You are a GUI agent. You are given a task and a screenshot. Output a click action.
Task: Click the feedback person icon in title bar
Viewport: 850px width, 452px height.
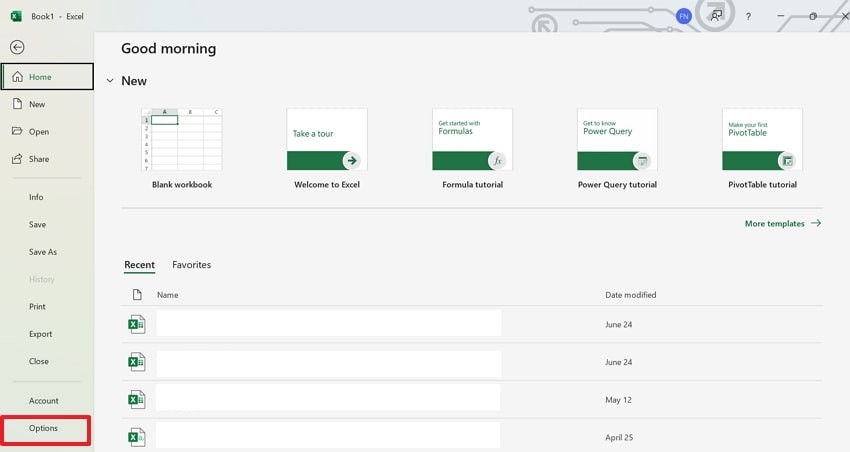(x=716, y=16)
